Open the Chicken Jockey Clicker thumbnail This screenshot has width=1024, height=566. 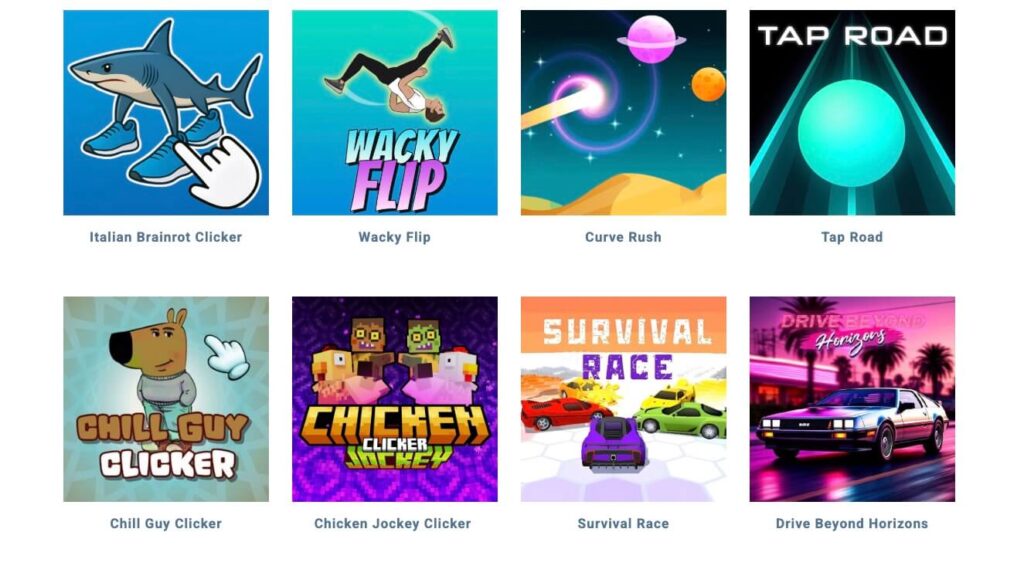[394, 400]
